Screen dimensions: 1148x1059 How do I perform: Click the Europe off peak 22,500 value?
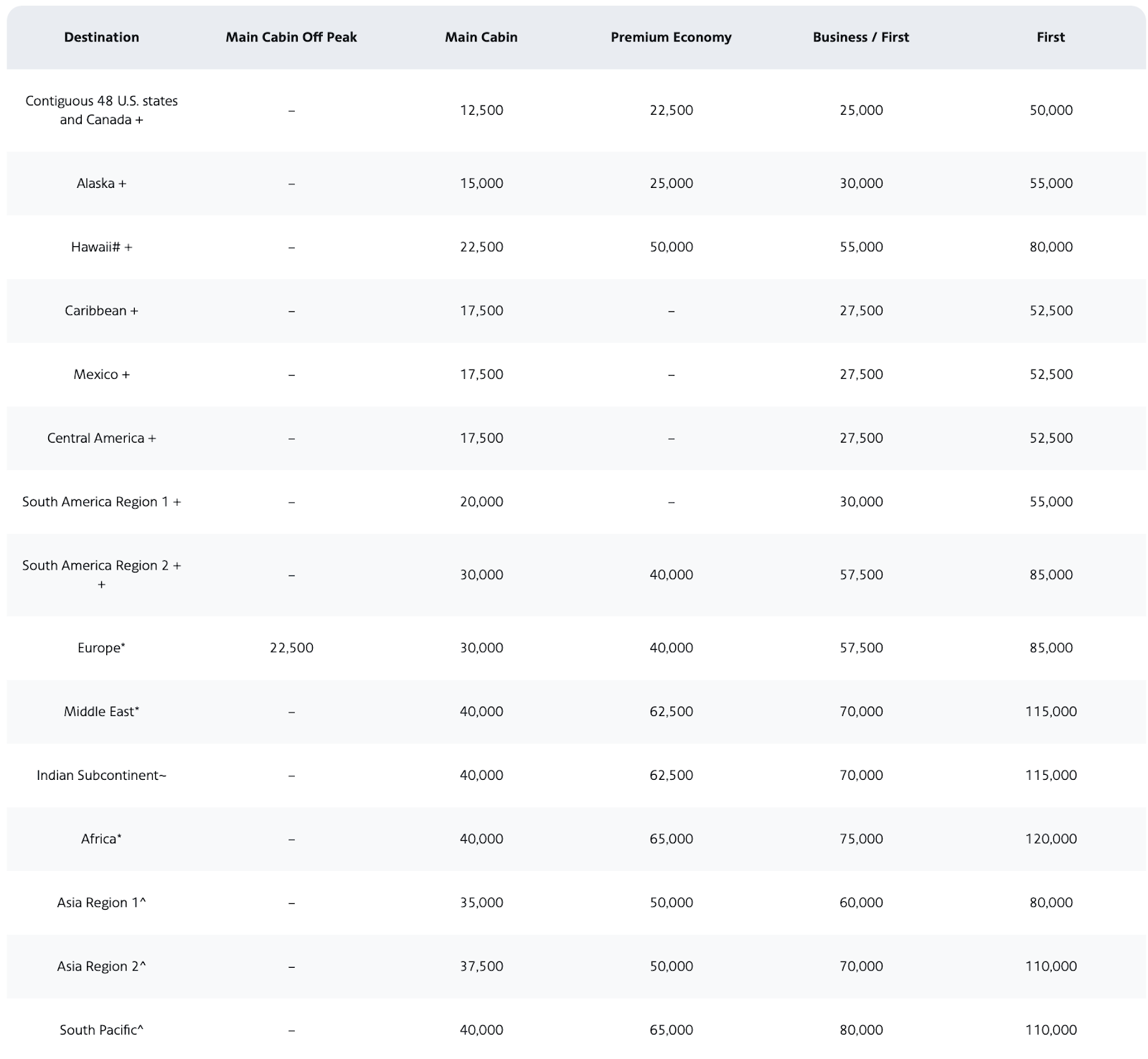pos(291,648)
